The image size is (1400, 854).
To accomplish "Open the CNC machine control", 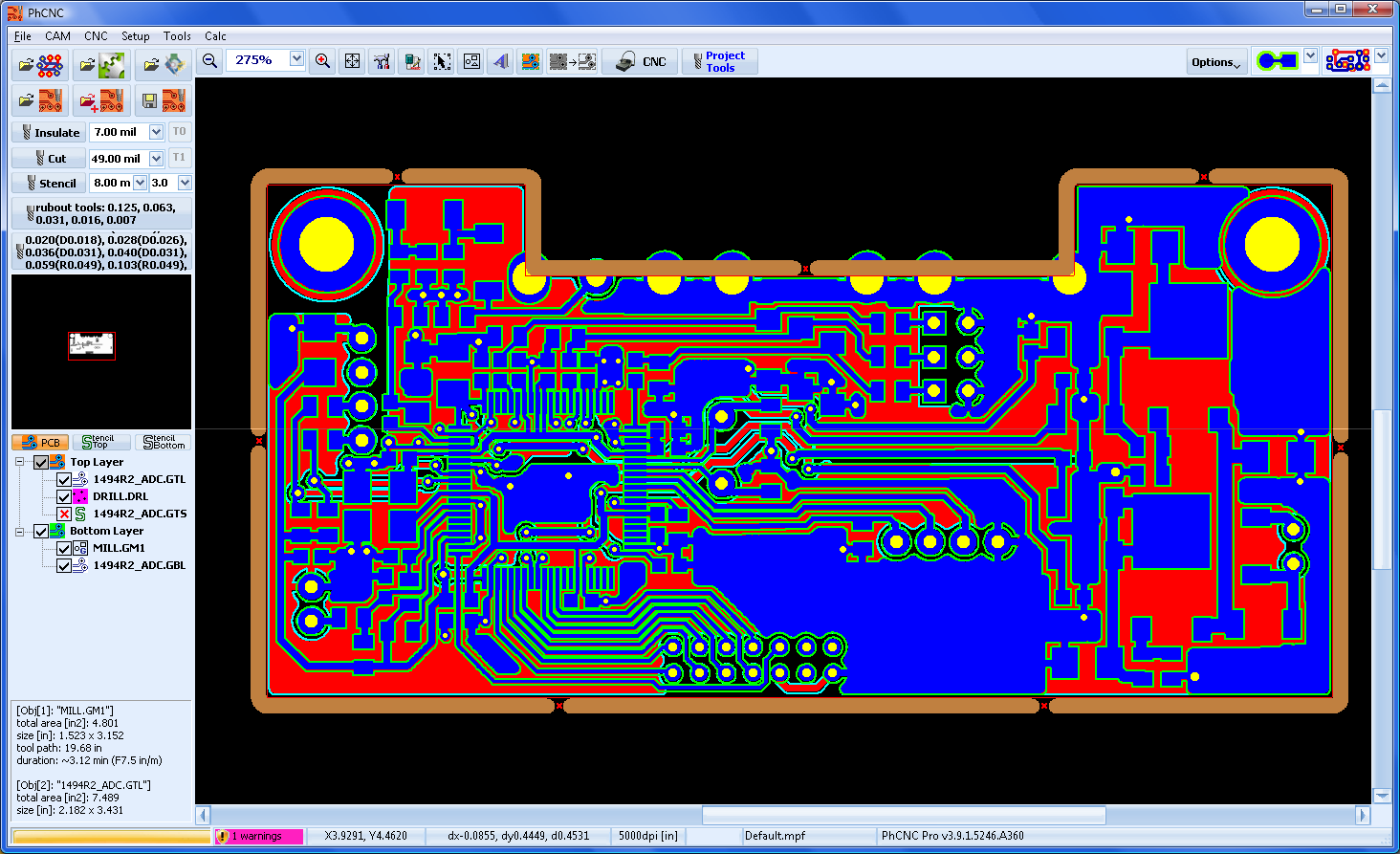I will pos(641,61).
